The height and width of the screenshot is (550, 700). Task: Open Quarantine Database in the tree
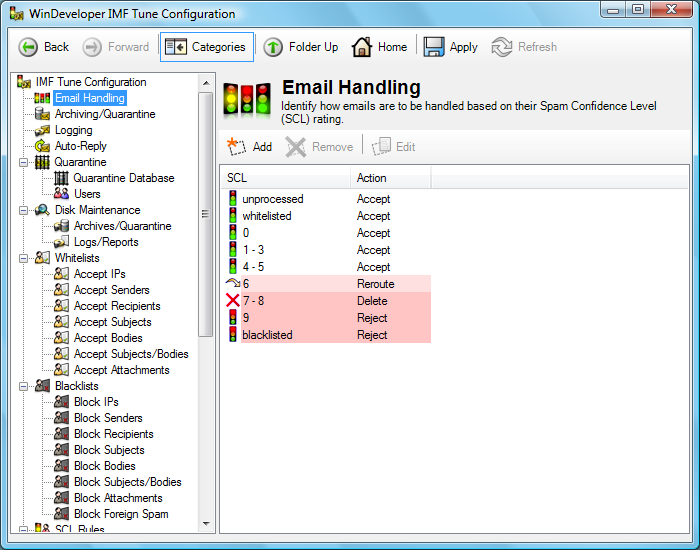coord(124,178)
